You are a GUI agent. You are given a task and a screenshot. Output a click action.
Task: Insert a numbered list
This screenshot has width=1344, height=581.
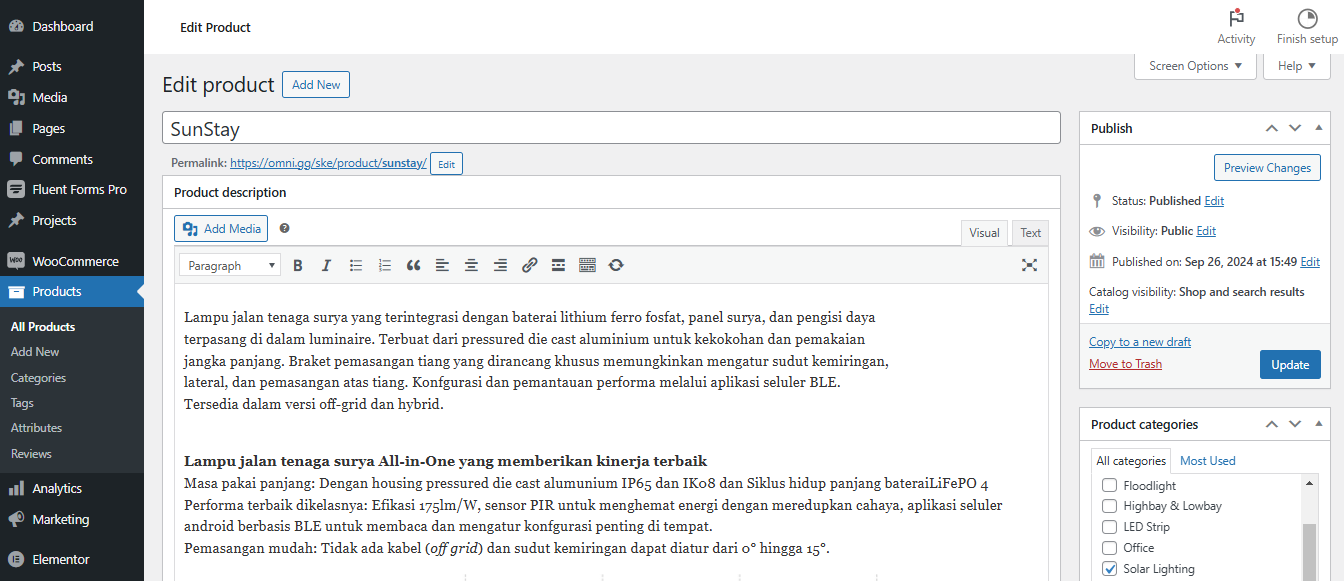tap(384, 265)
